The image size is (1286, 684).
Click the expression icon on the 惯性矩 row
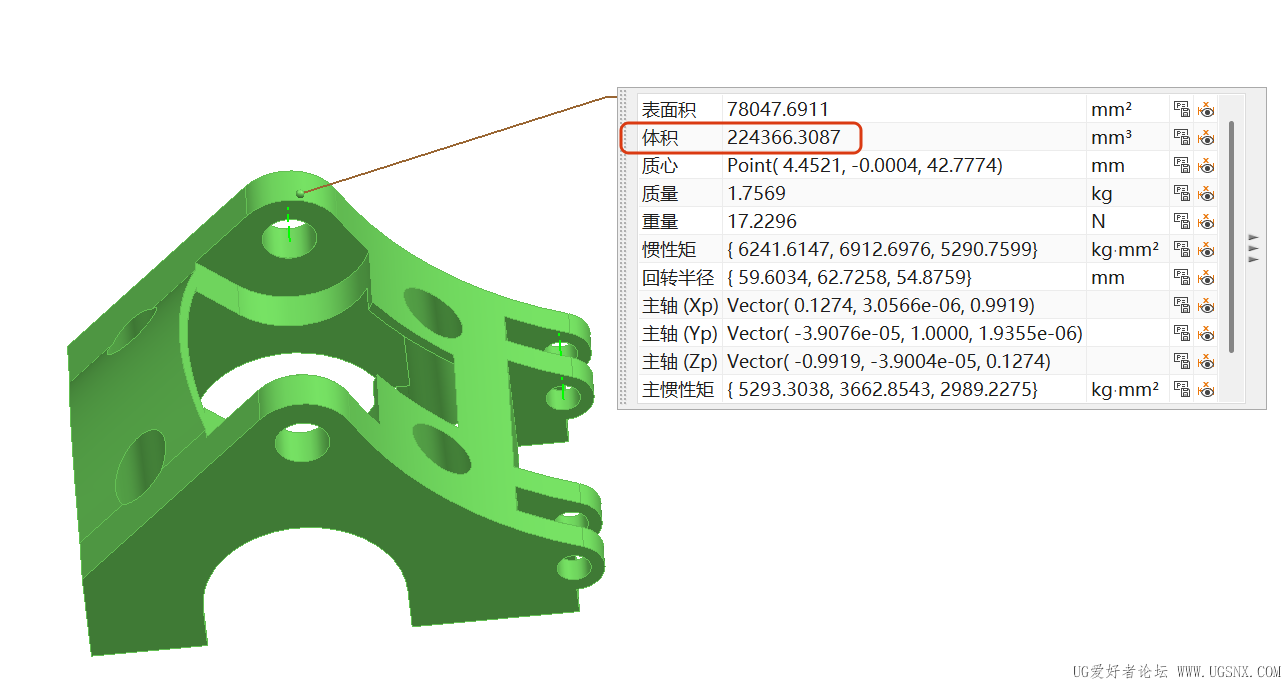coord(1181,249)
